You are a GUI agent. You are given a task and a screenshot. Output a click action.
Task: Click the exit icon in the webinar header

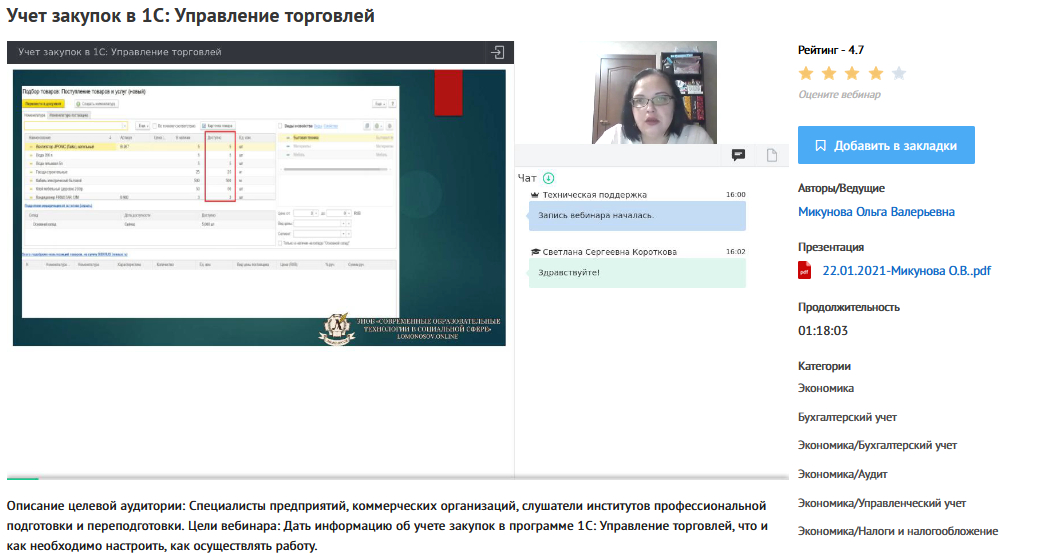(497, 52)
